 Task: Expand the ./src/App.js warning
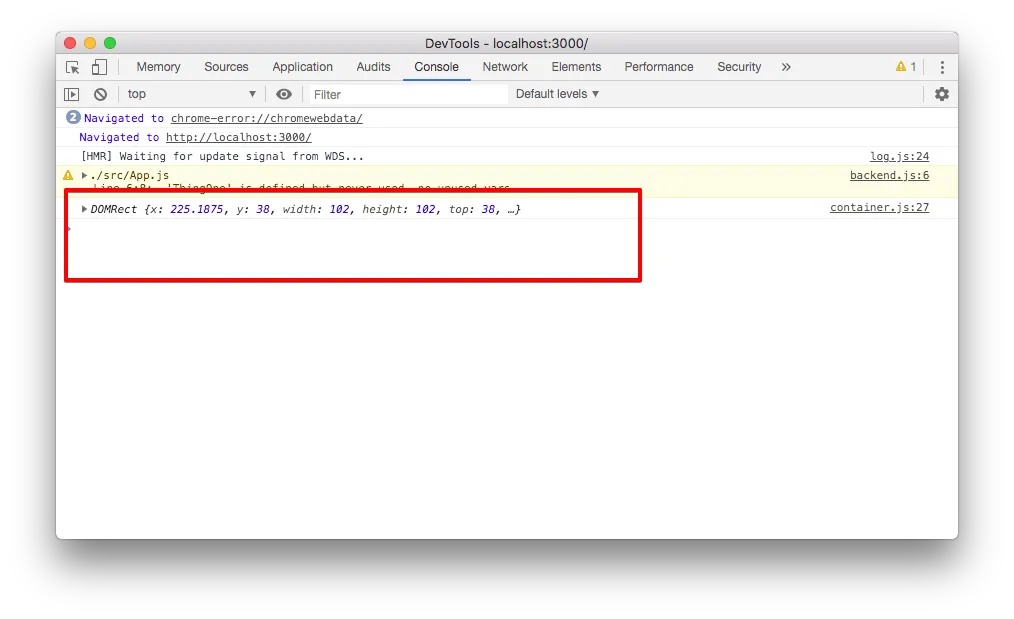[x=84, y=175]
